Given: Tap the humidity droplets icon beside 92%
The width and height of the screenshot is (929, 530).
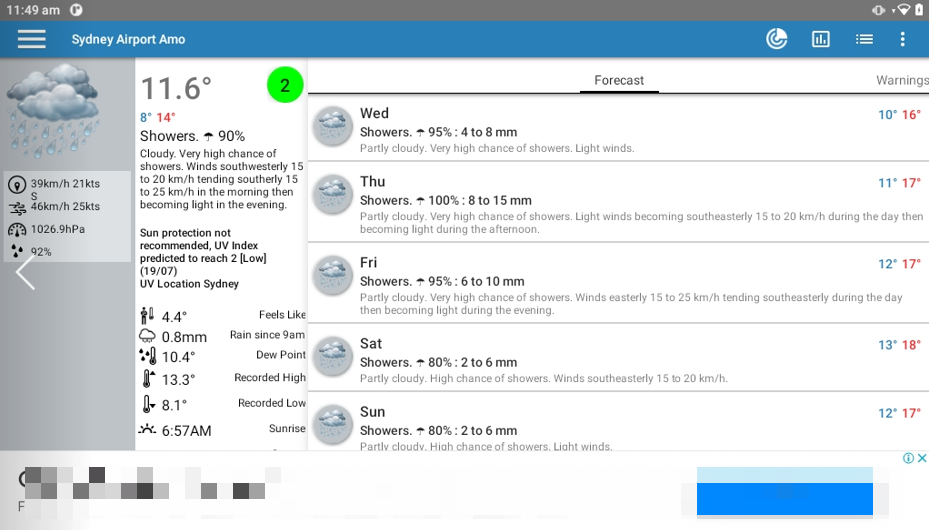Looking at the screenshot, I should pos(17,252).
